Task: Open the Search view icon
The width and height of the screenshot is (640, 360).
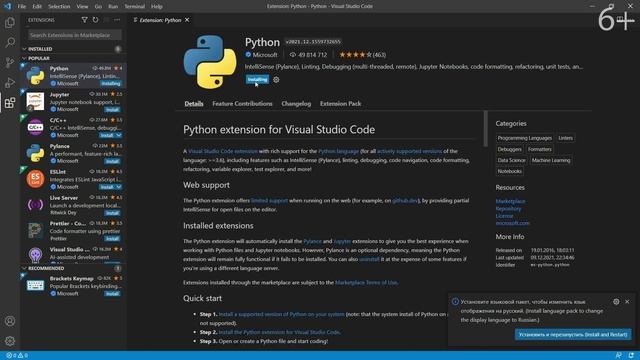Action: point(10,42)
